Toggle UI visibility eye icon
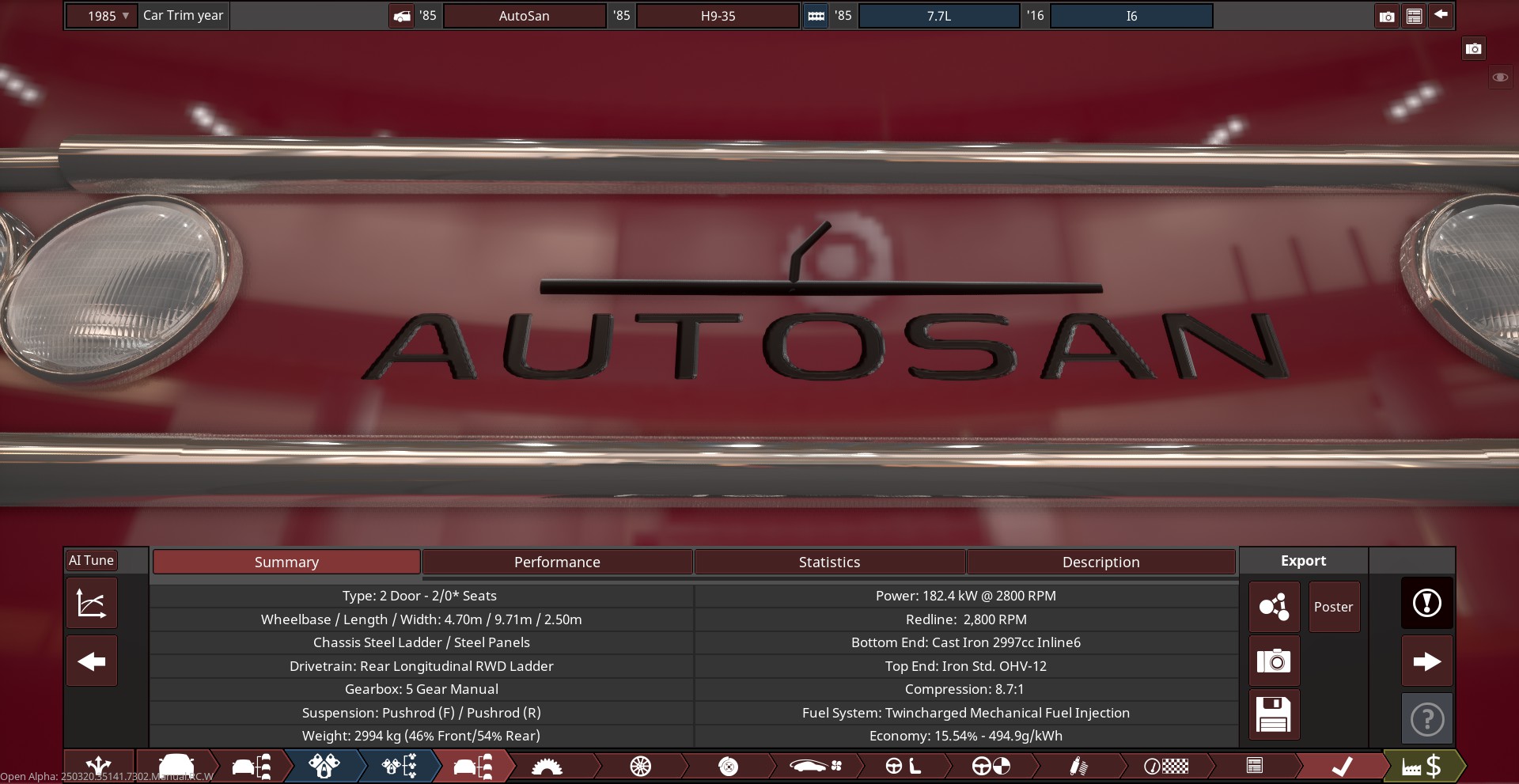The height and width of the screenshot is (784, 1519). pyautogui.click(x=1500, y=78)
